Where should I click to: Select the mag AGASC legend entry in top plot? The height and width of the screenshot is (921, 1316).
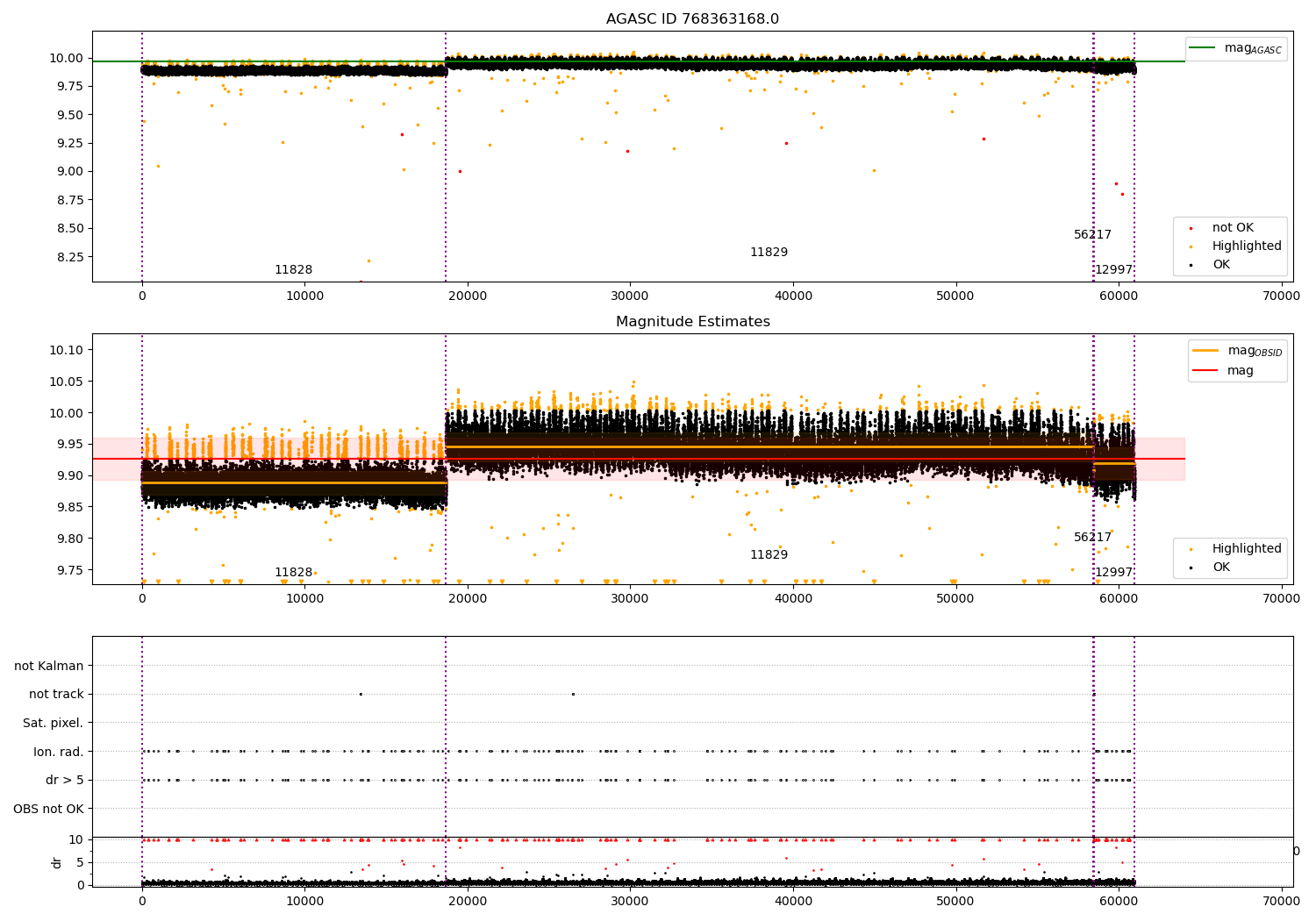(x=1236, y=48)
